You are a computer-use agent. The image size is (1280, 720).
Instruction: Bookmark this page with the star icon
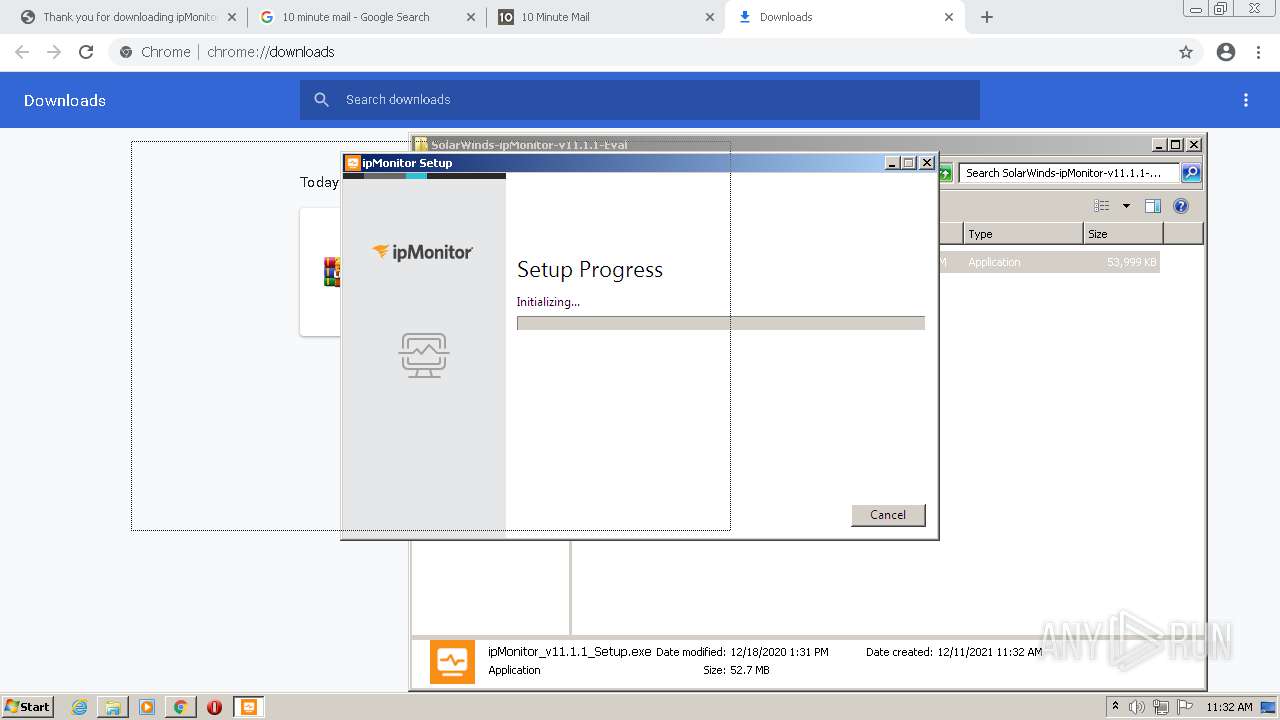1186,52
